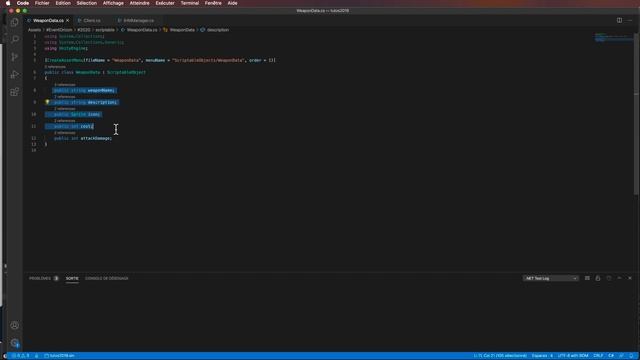Open the Fenêtre menu
Viewport: 640px width, 360px height.
(213, 3)
